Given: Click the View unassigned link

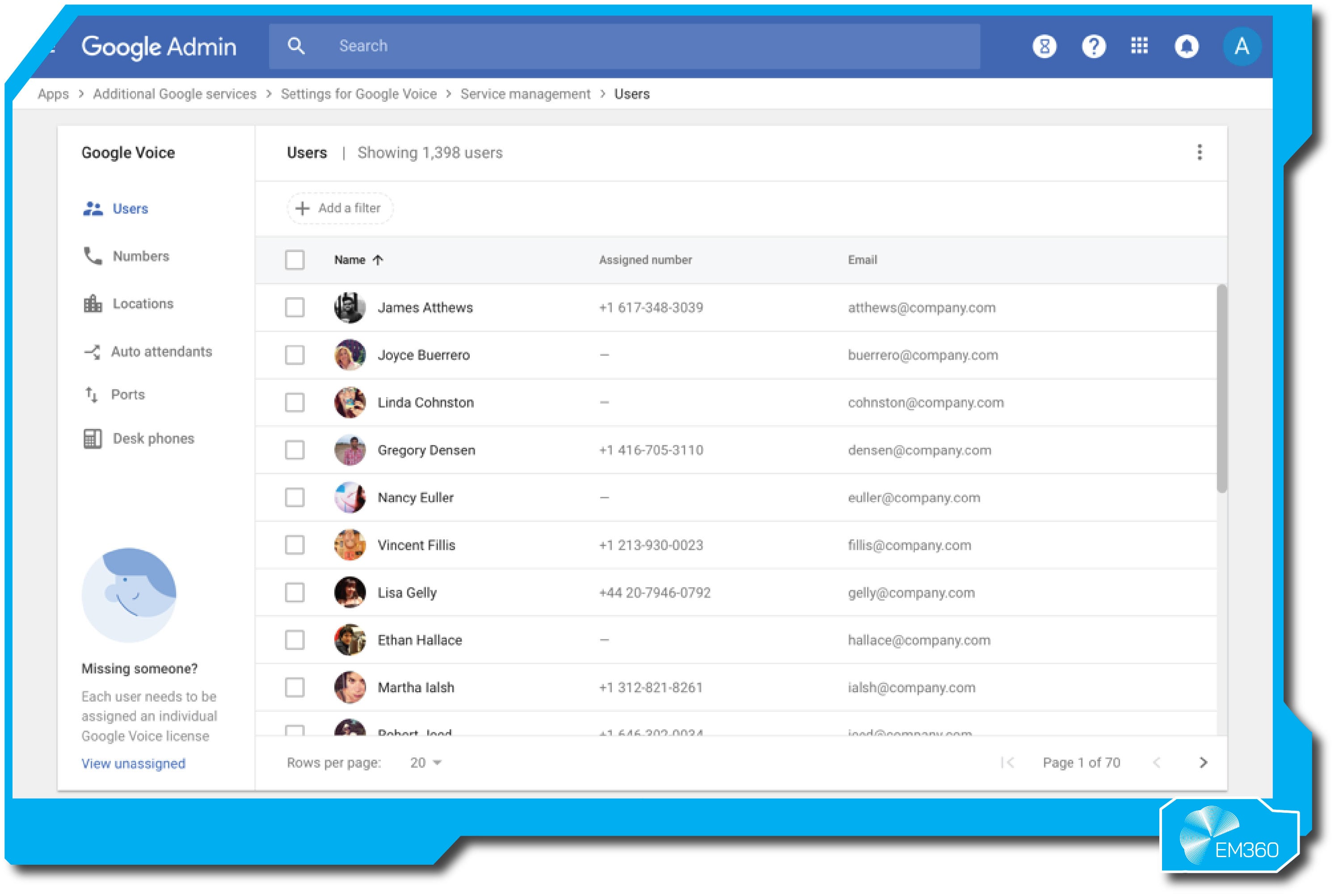Looking at the screenshot, I should tap(133, 763).
